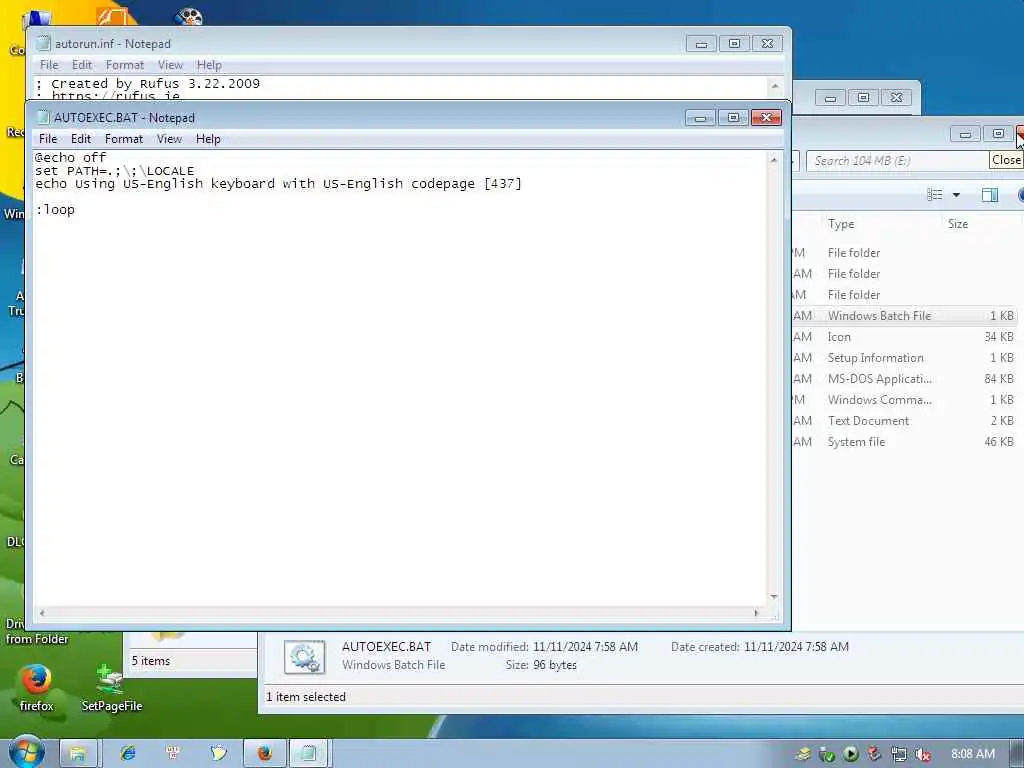The height and width of the screenshot is (768, 1024).
Task: Select the System file row, 46 KB
Action: tap(904, 442)
